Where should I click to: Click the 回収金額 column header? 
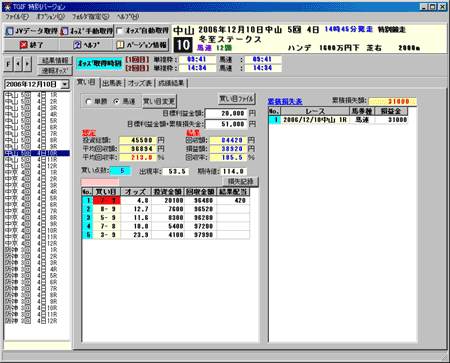point(201,192)
